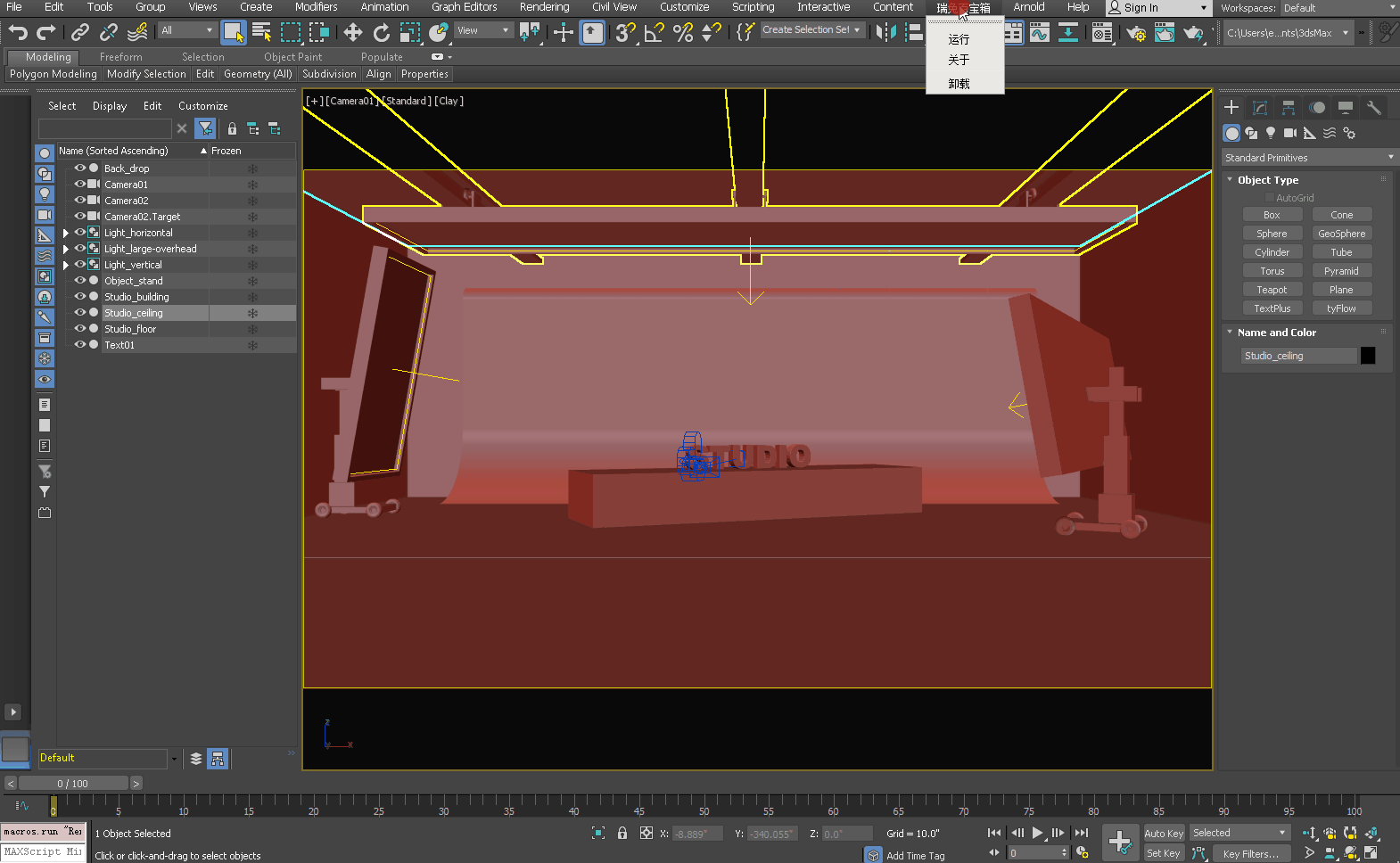Show the Lights creation category
Image resolution: width=1400 pixels, height=863 pixels.
(x=1271, y=133)
